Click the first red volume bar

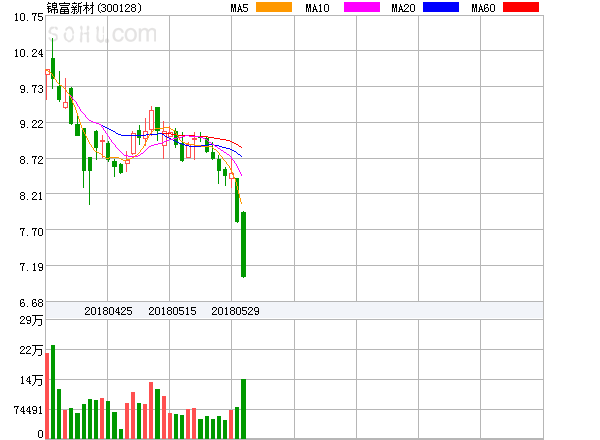pyautogui.click(x=47, y=396)
